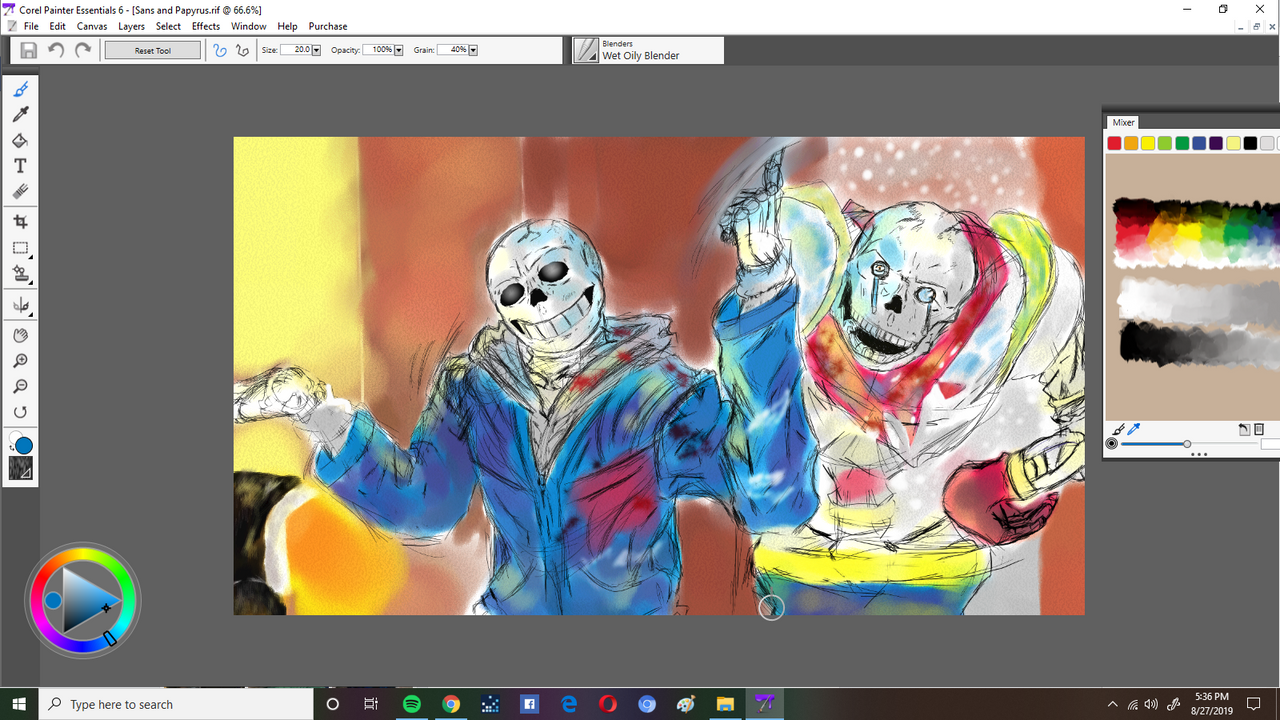Open Spotify from the taskbar
The image size is (1280, 720).
coord(412,704)
